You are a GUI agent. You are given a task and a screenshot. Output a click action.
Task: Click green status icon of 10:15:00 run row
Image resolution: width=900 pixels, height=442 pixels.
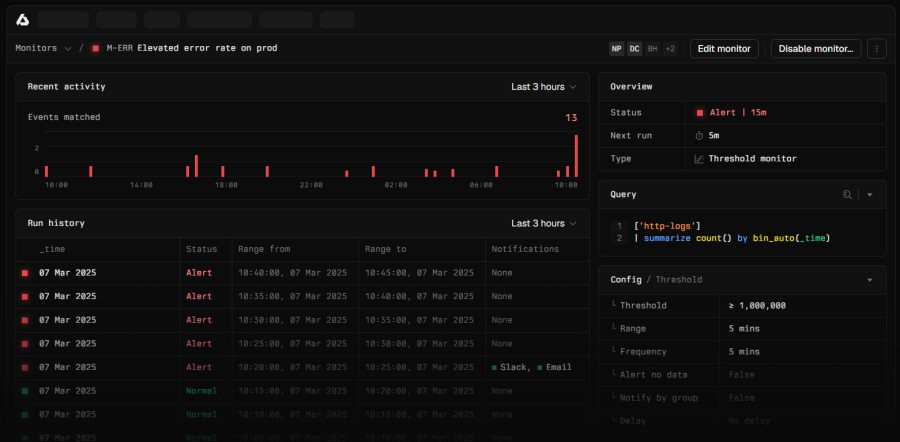tap(25, 391)
